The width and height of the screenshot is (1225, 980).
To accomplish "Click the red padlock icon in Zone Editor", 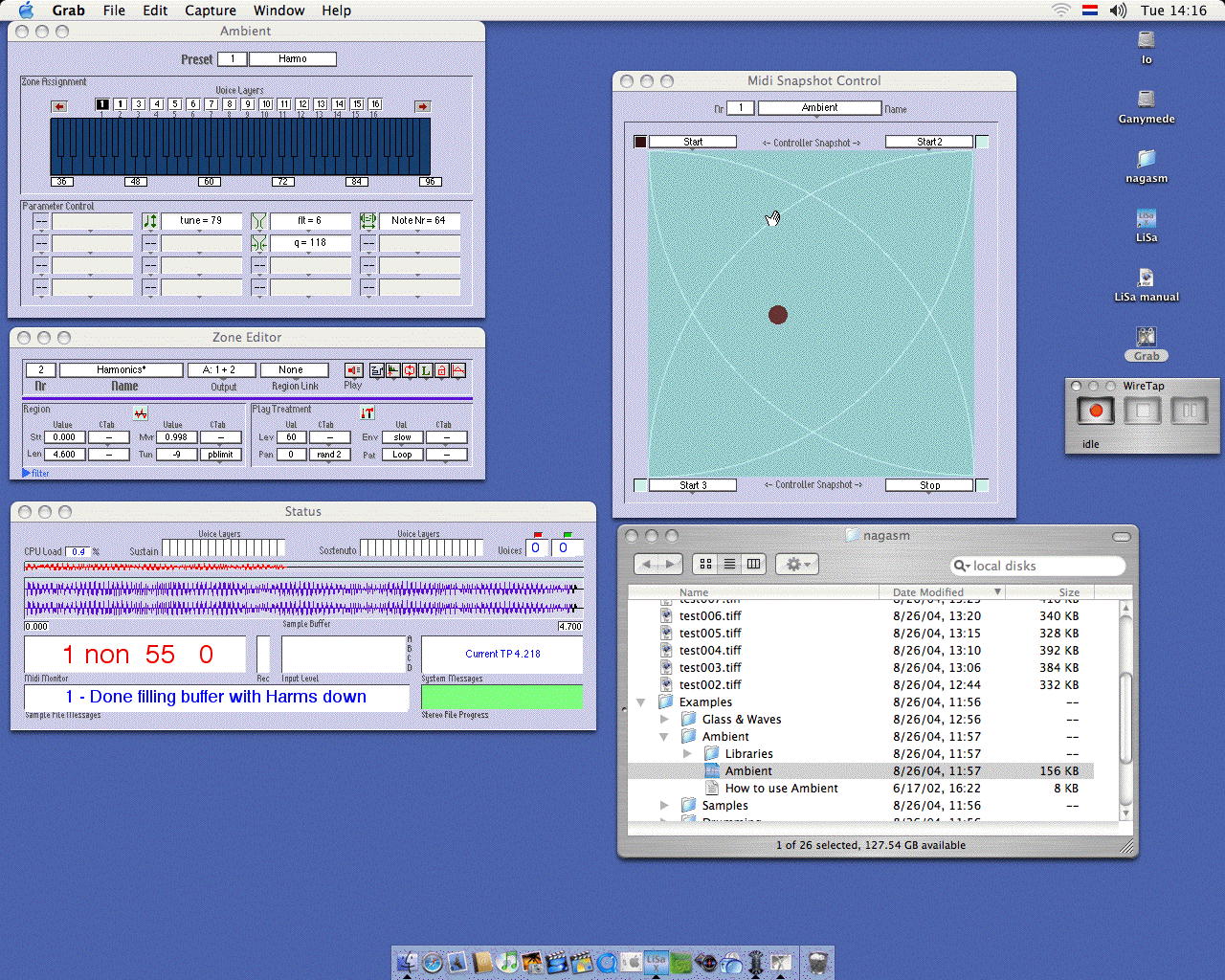I will [x=442, y=370].
